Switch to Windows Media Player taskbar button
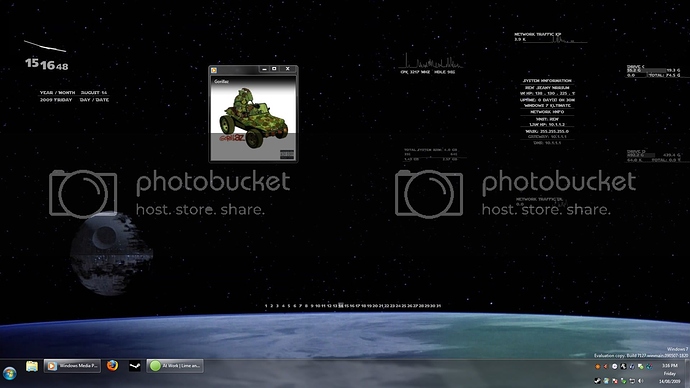 pyautogui.click(x=72, y=366)
